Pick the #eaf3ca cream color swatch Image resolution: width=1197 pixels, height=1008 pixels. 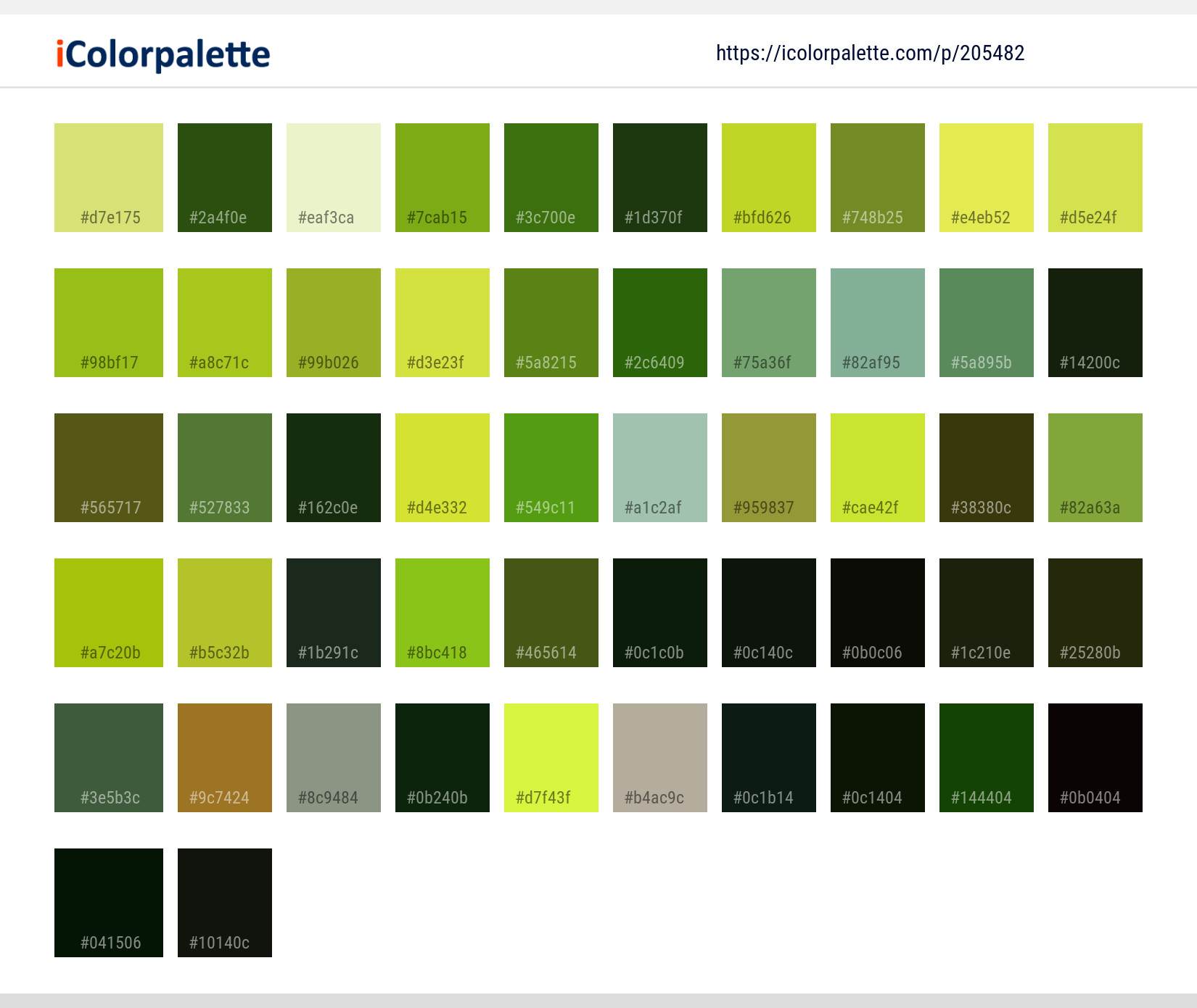(334, 178)
